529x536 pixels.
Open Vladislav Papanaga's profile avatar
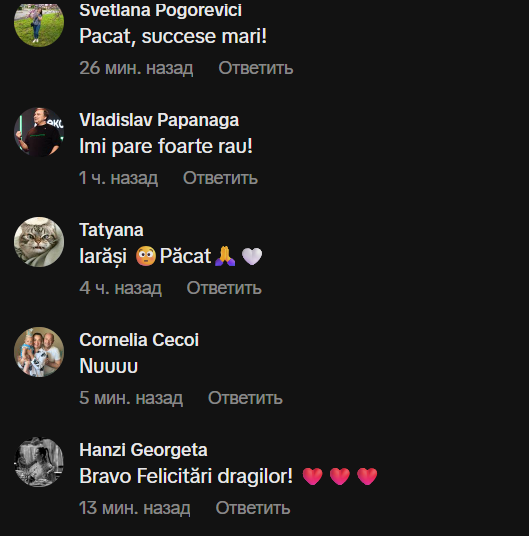[39, 132]
